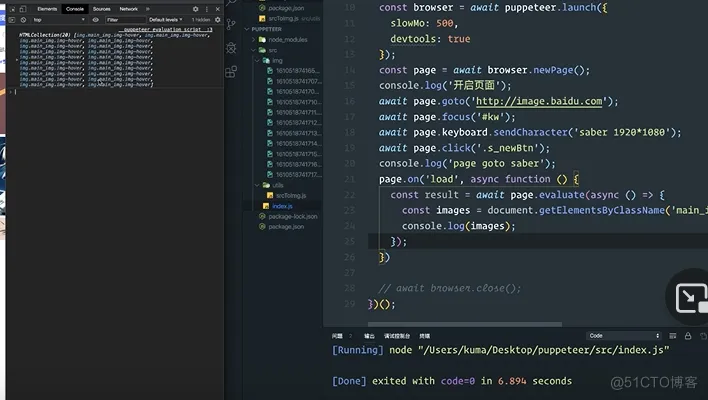This screenshot has width=708, height=400.
Task: Open srcToImg.js under utils folder
Action: click(291, 195)
